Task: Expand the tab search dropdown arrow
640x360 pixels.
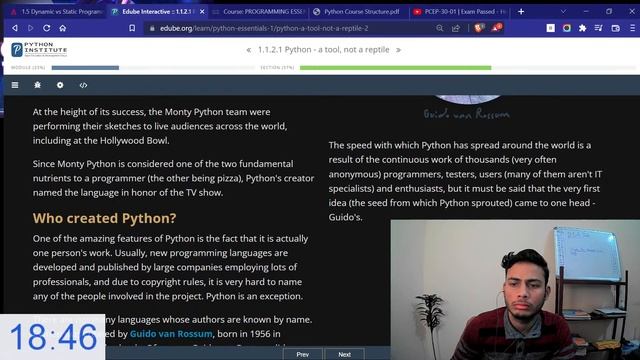Action: [x=563, y=12]
